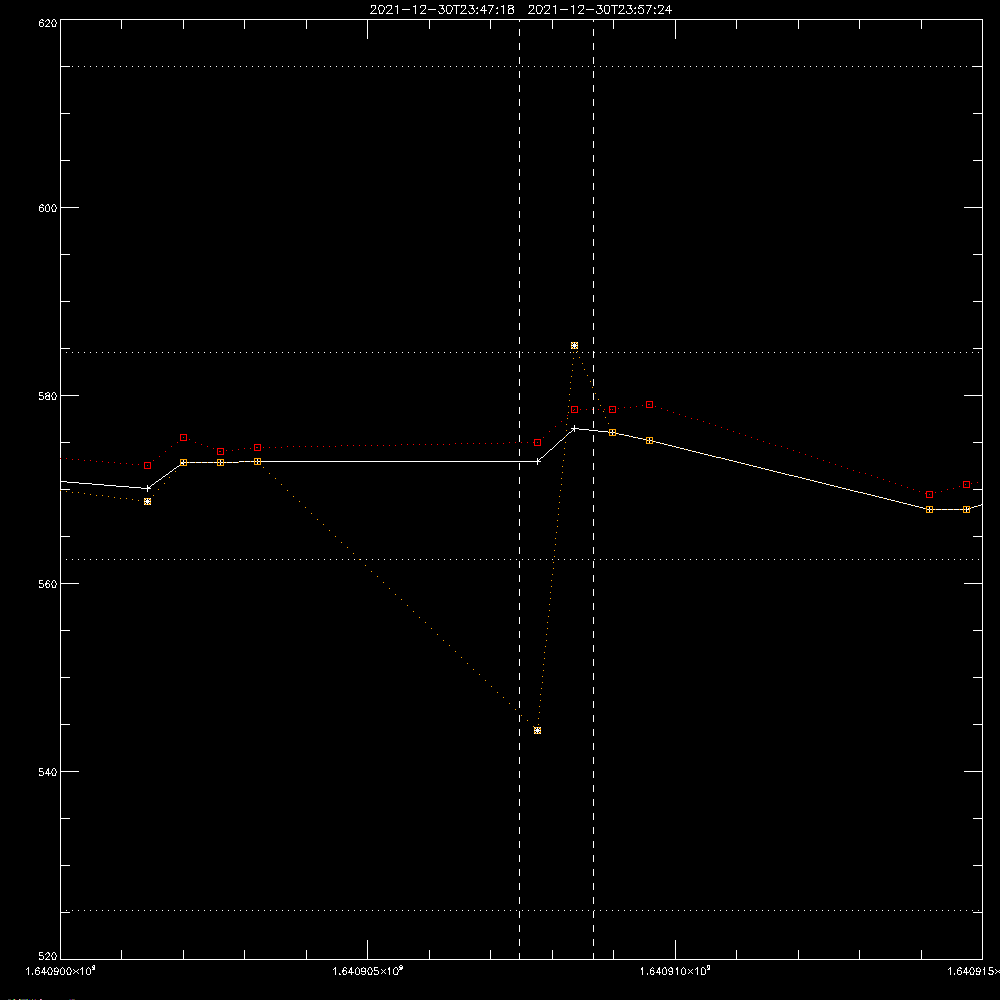
Task: Select the 620 y-axis label
Action: (x=48, y=23)
